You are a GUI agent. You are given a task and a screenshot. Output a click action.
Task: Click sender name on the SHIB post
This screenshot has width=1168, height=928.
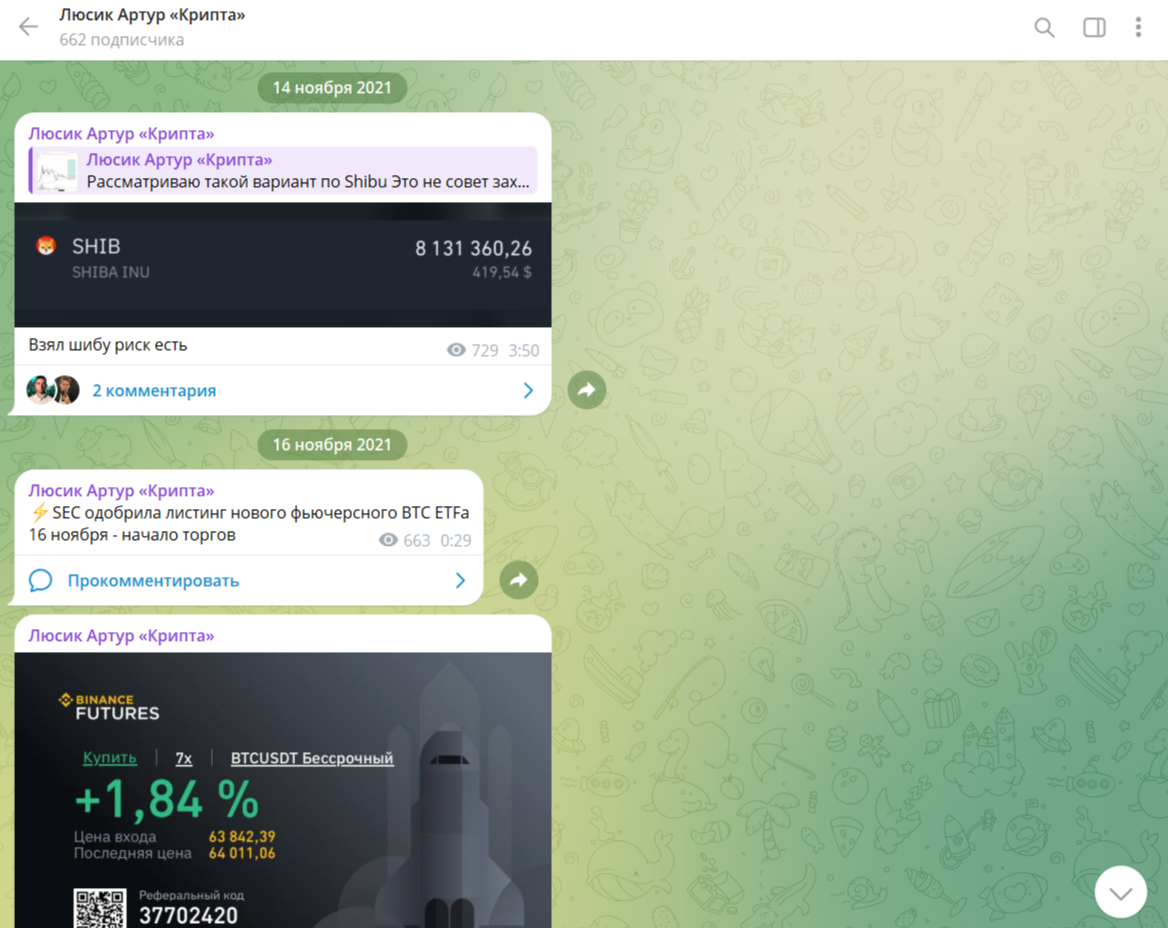(121, 133)
